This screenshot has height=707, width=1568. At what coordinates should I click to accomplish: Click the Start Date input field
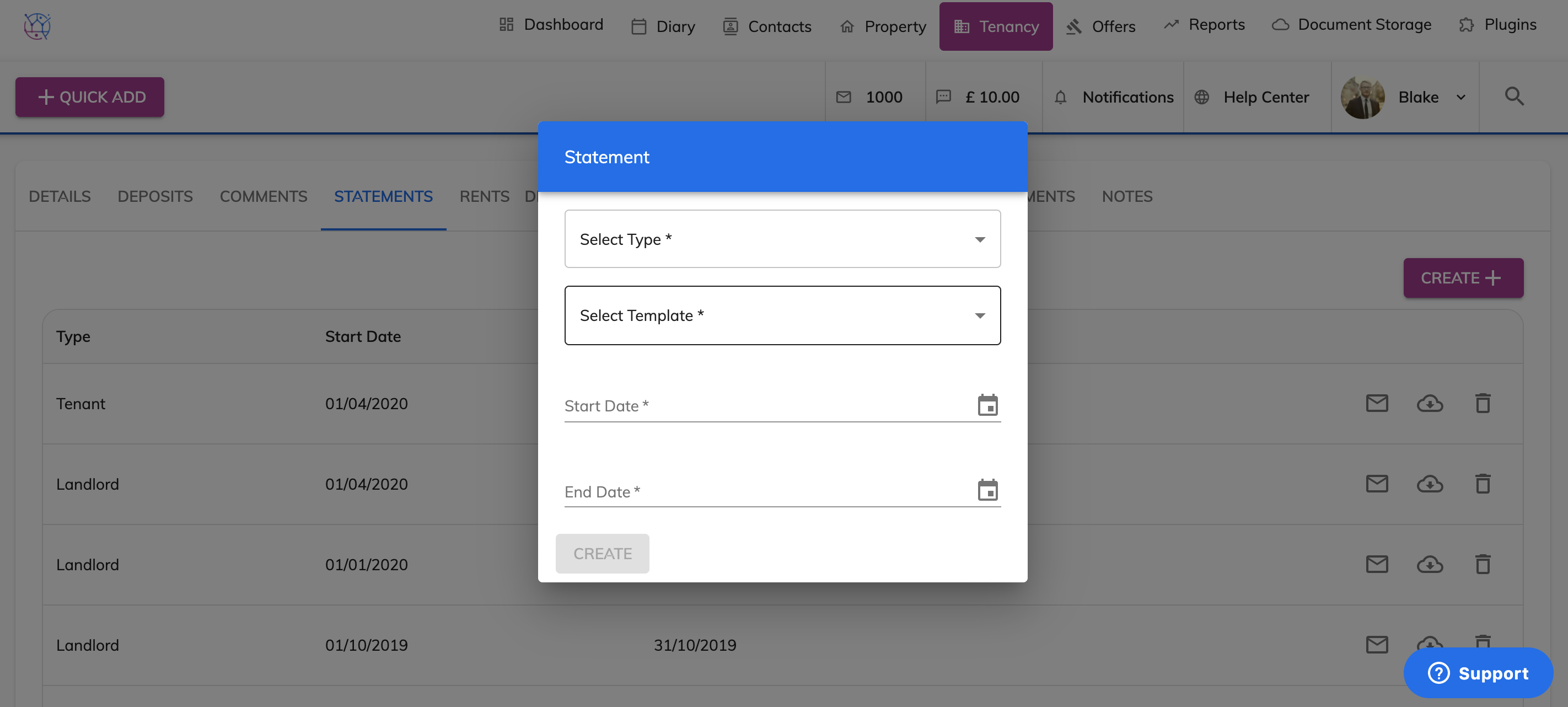(767, 405)
